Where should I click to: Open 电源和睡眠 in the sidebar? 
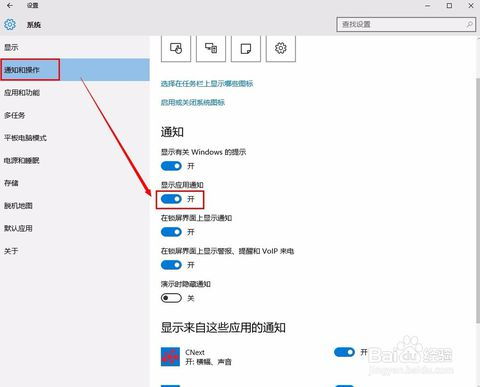click(x=75, y=160)
